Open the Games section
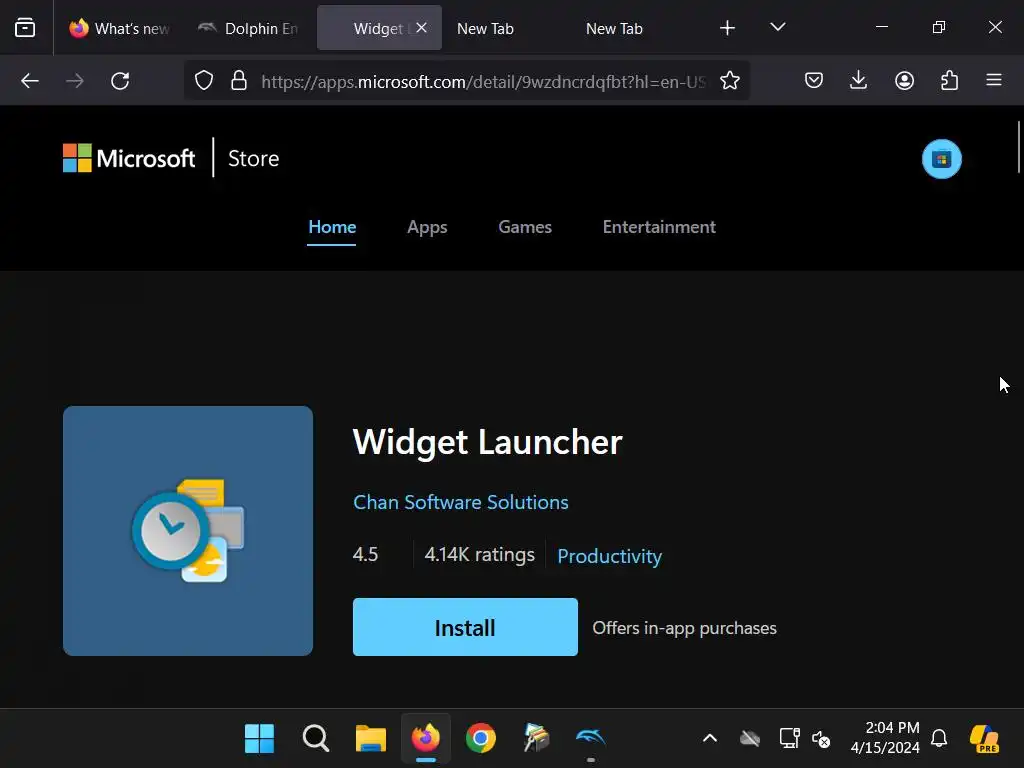Image resolution: width=1024 pixels, height=768 pixels. (525, 227)
